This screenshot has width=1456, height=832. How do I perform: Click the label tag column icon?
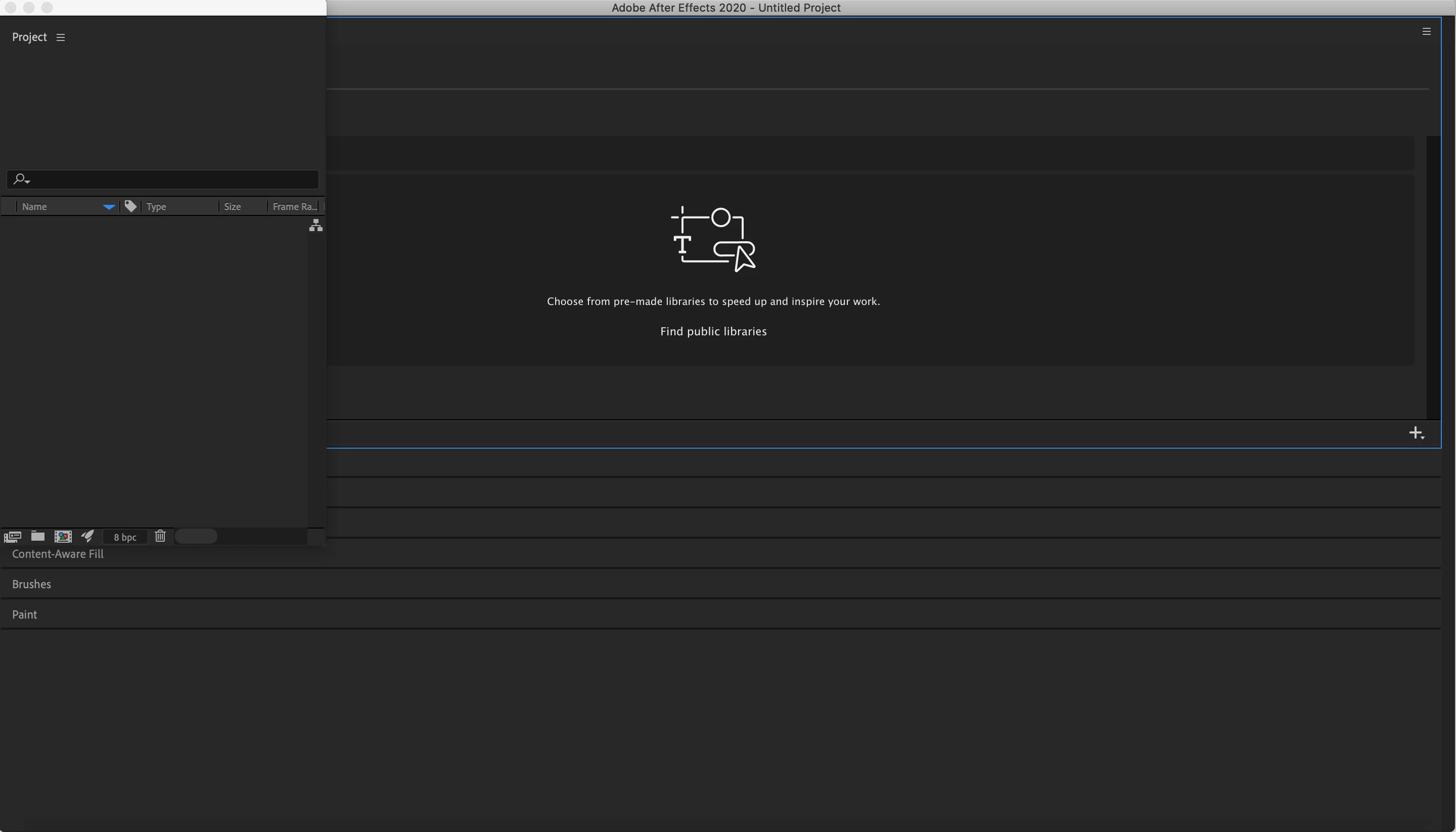[131, 206]
